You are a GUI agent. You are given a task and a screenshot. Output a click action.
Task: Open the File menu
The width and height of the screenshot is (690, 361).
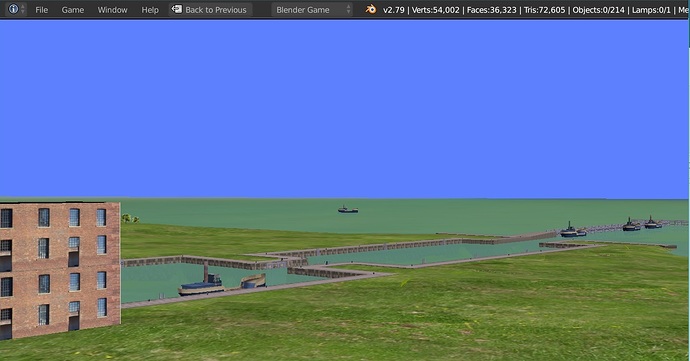coord(41,10)
